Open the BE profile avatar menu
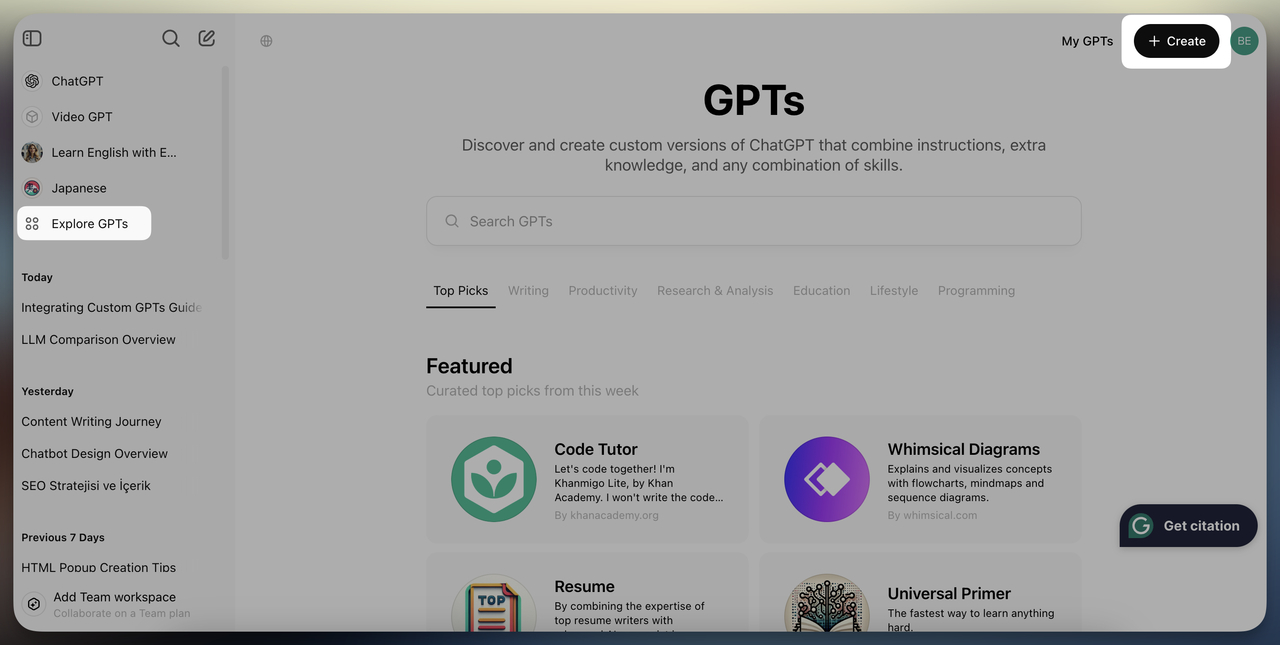1280x645 pixels. tap(1243, 40)
